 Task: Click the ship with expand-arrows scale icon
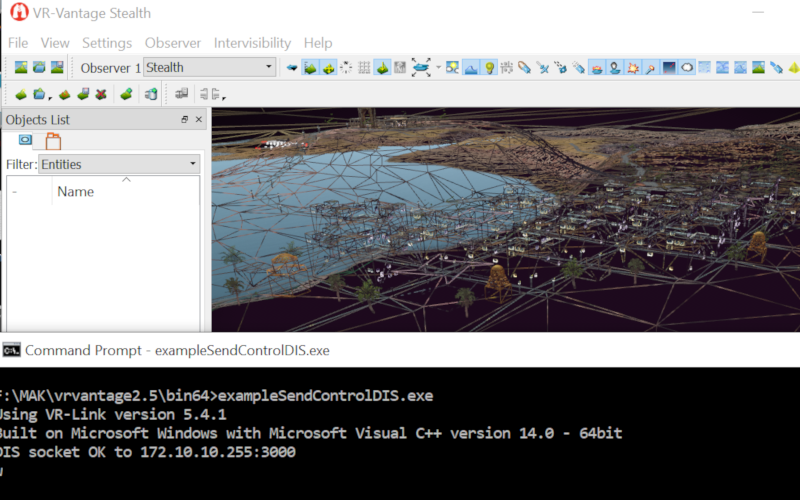[421, 67]
